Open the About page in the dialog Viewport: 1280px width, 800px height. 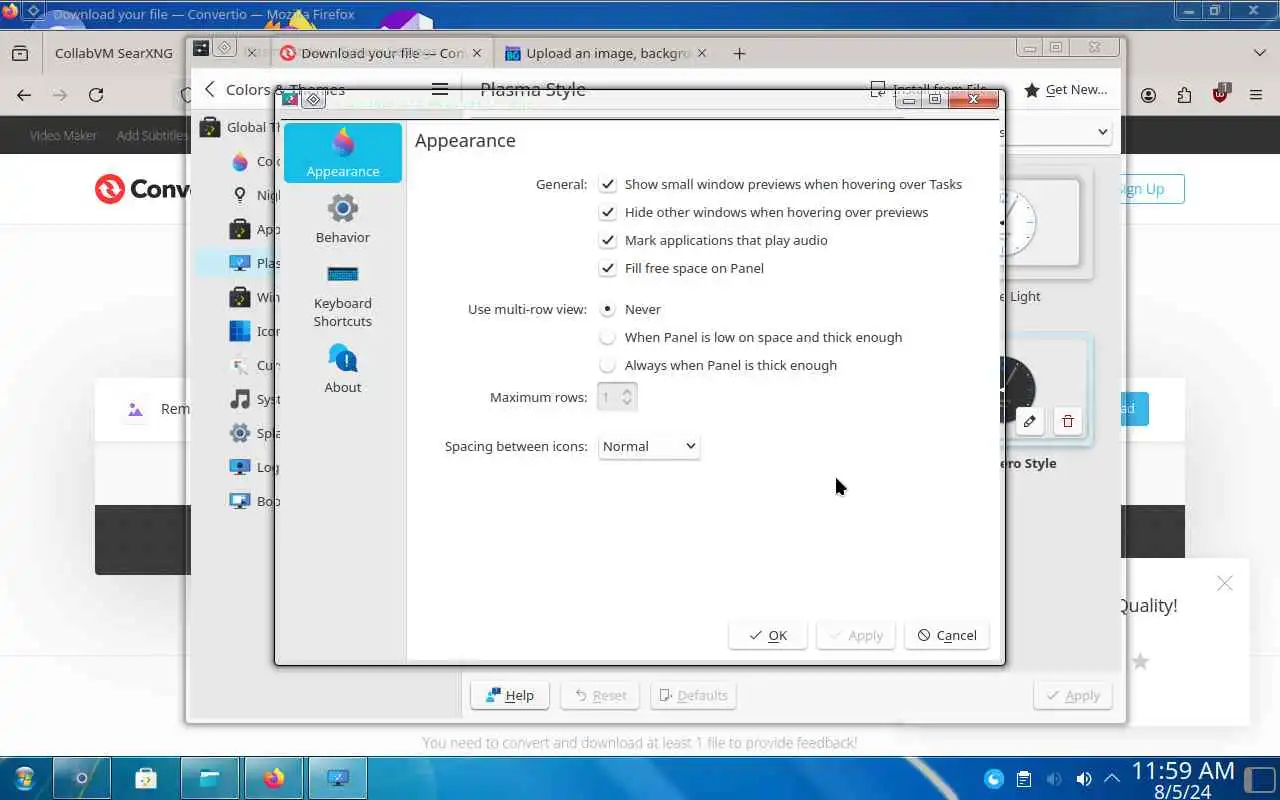click(x=342, y=369)
